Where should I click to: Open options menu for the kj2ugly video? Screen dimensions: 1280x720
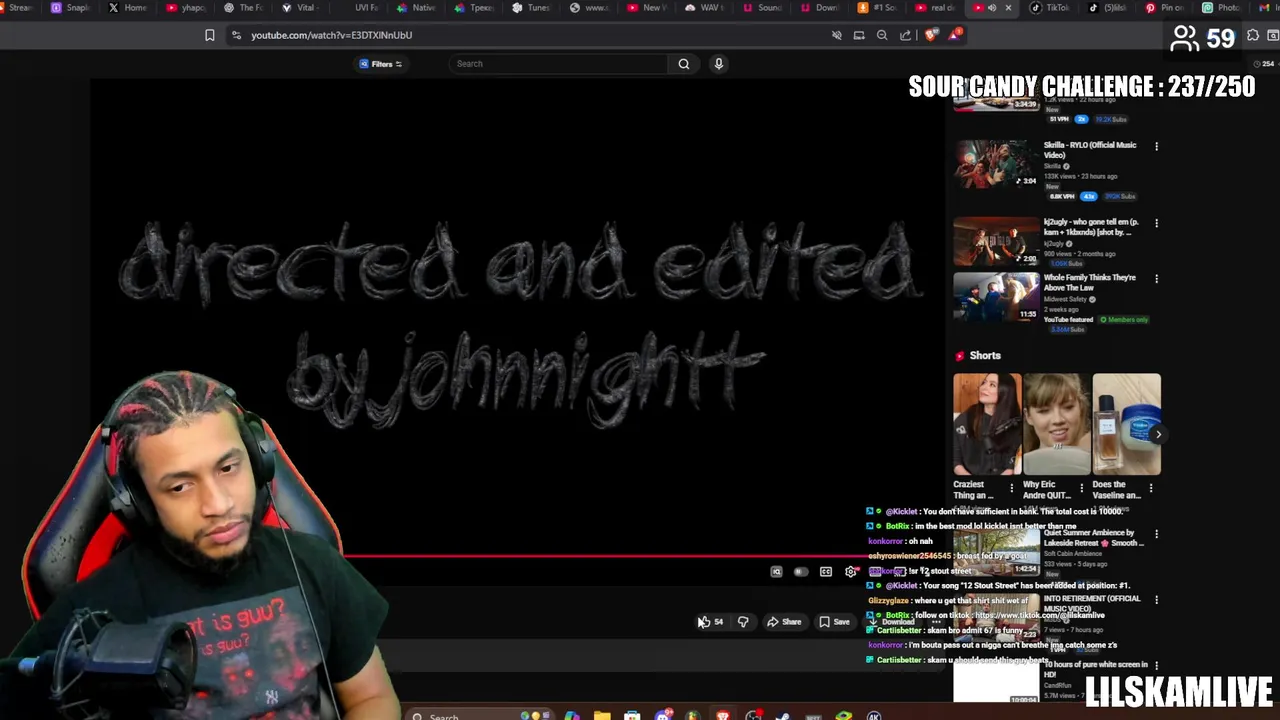point(1156,223)
